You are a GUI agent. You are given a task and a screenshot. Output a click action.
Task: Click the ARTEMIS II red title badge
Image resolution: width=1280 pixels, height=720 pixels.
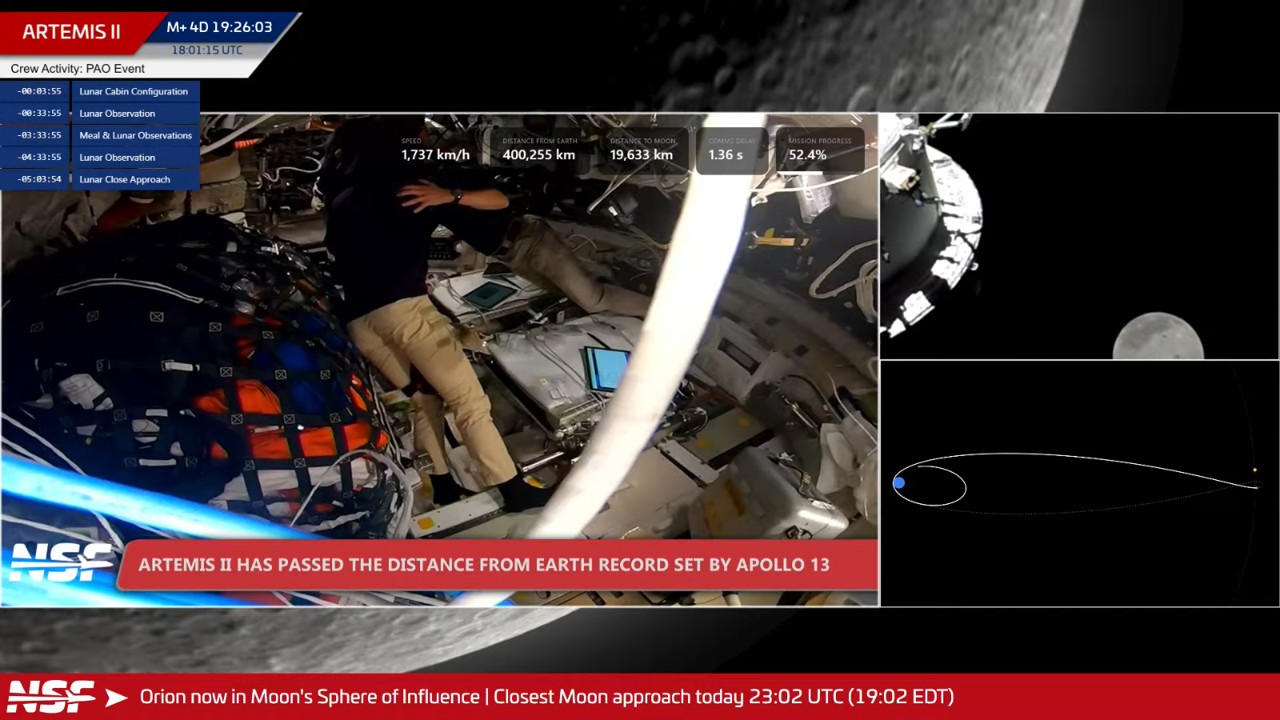pyautogui.click(x=72, y=32)
